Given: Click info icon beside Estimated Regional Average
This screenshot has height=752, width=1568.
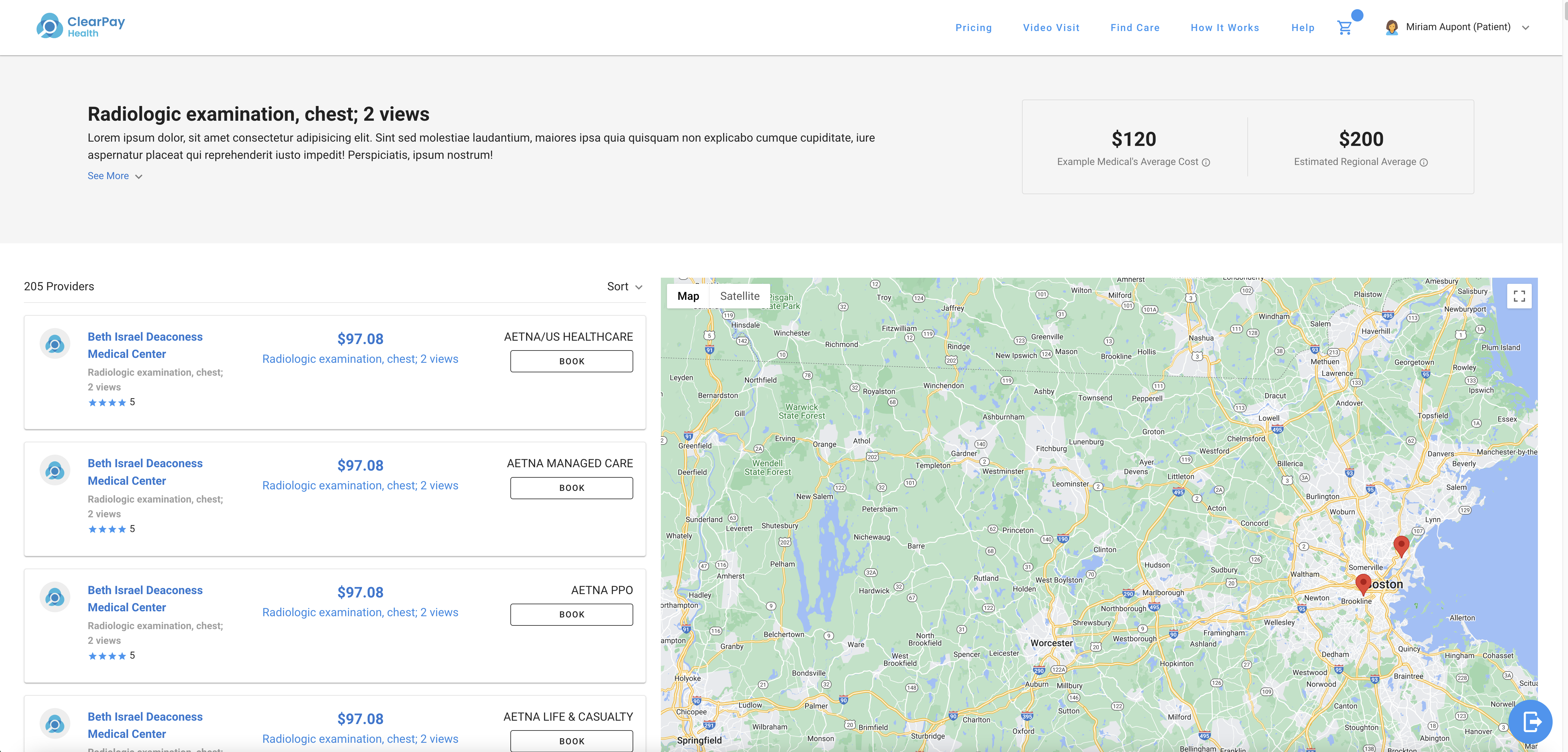Looking at the screenshot, I should 1424,163.
